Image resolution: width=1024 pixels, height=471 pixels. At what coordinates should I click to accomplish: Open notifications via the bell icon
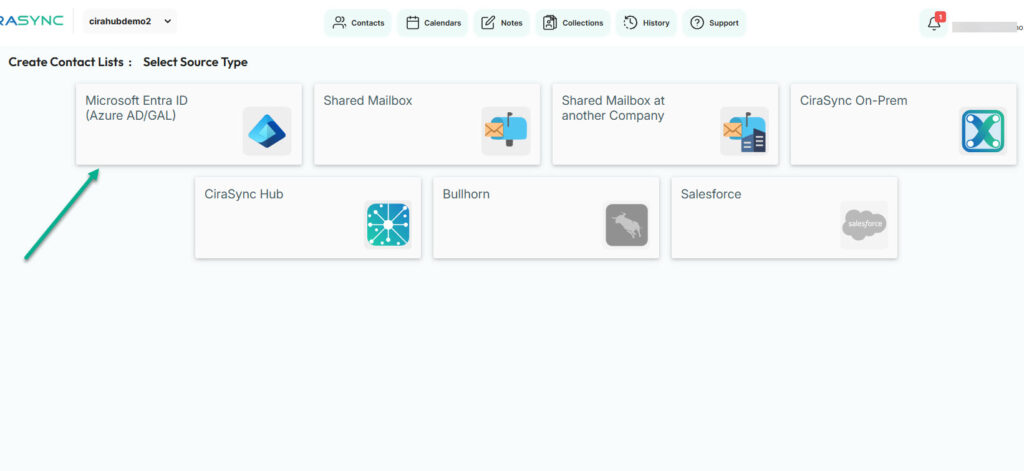pyautogui.click(x=934, y=23)
